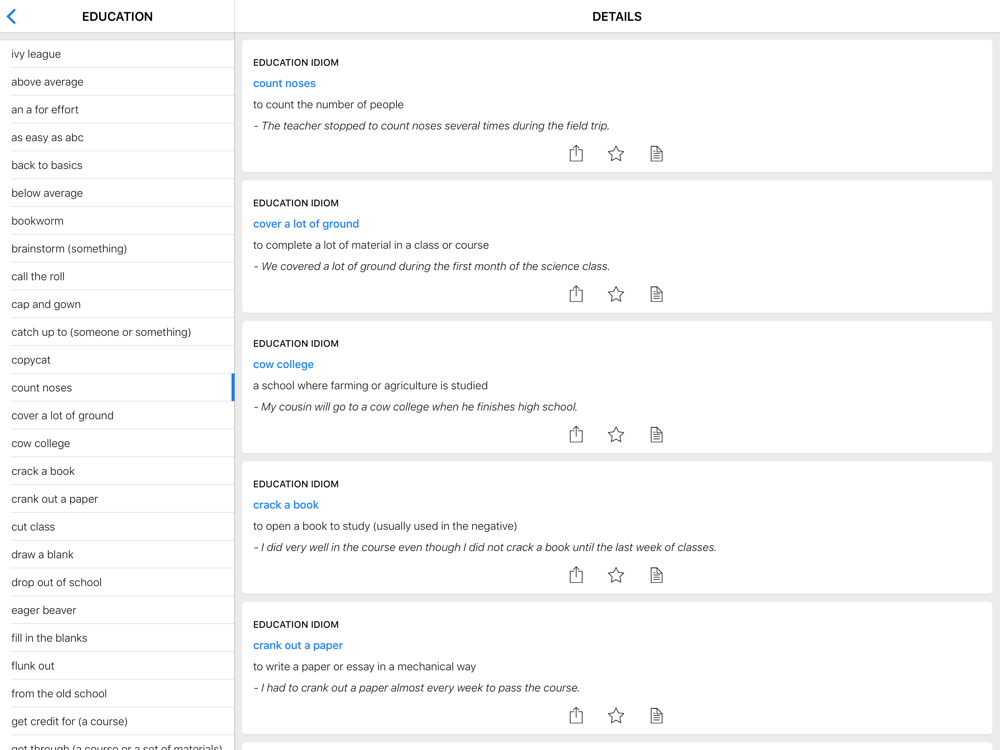Viewport: 1000px width, 750px height.
Task: Select 'flunk out' in the idiom list
Action: [x=33, y=666]
